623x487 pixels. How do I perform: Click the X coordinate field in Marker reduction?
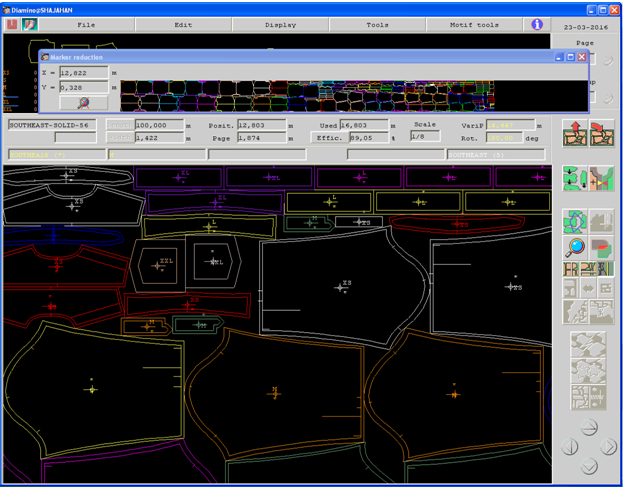point(83,73)
